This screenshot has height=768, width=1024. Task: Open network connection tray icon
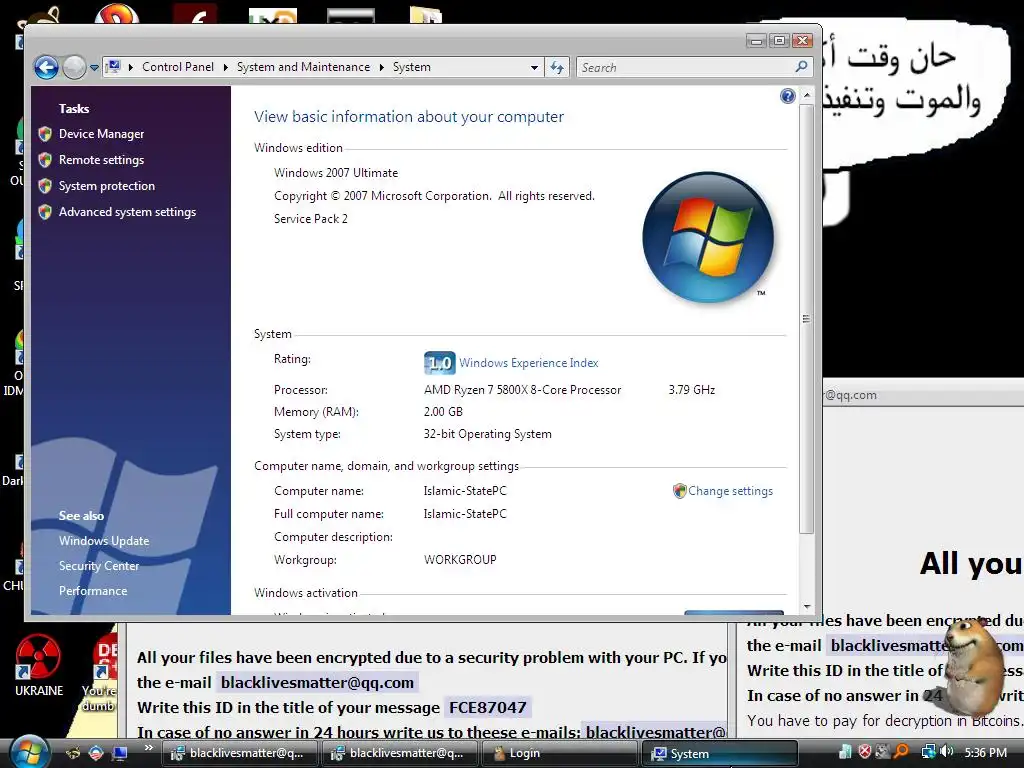pos(928,752)
